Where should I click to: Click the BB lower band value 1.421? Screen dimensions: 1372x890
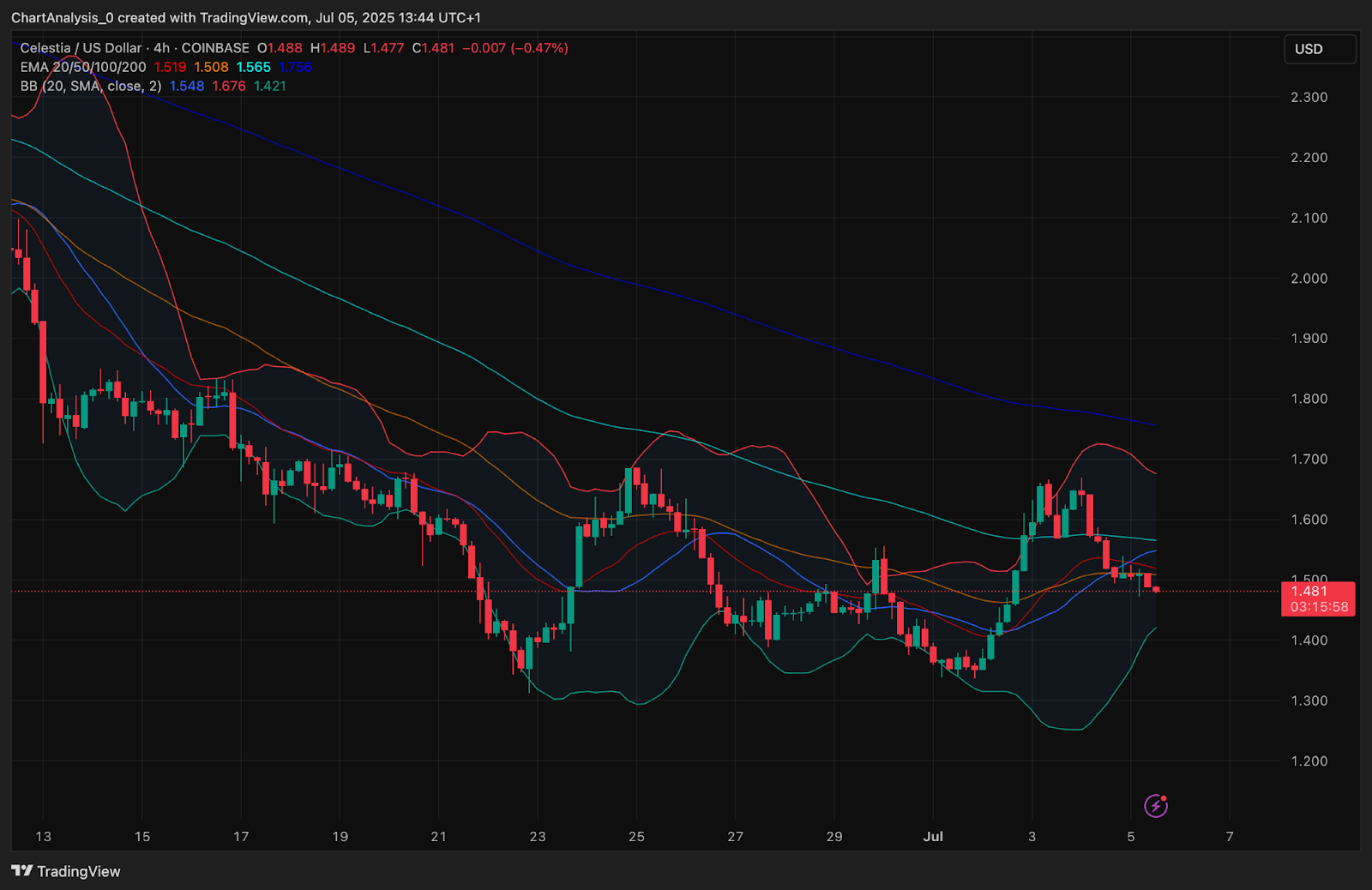(x=270, y=86)
